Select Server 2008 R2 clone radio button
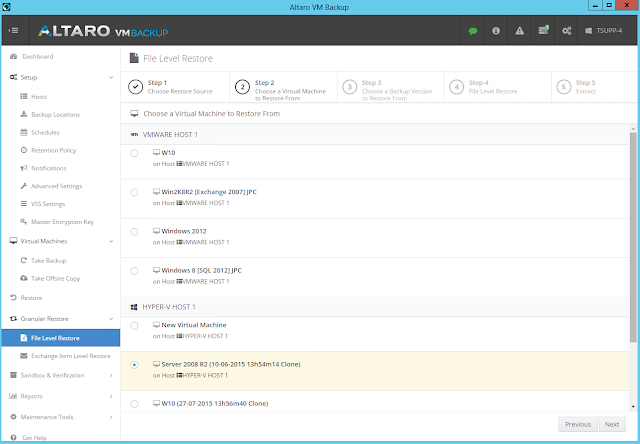 click(134, 365)
